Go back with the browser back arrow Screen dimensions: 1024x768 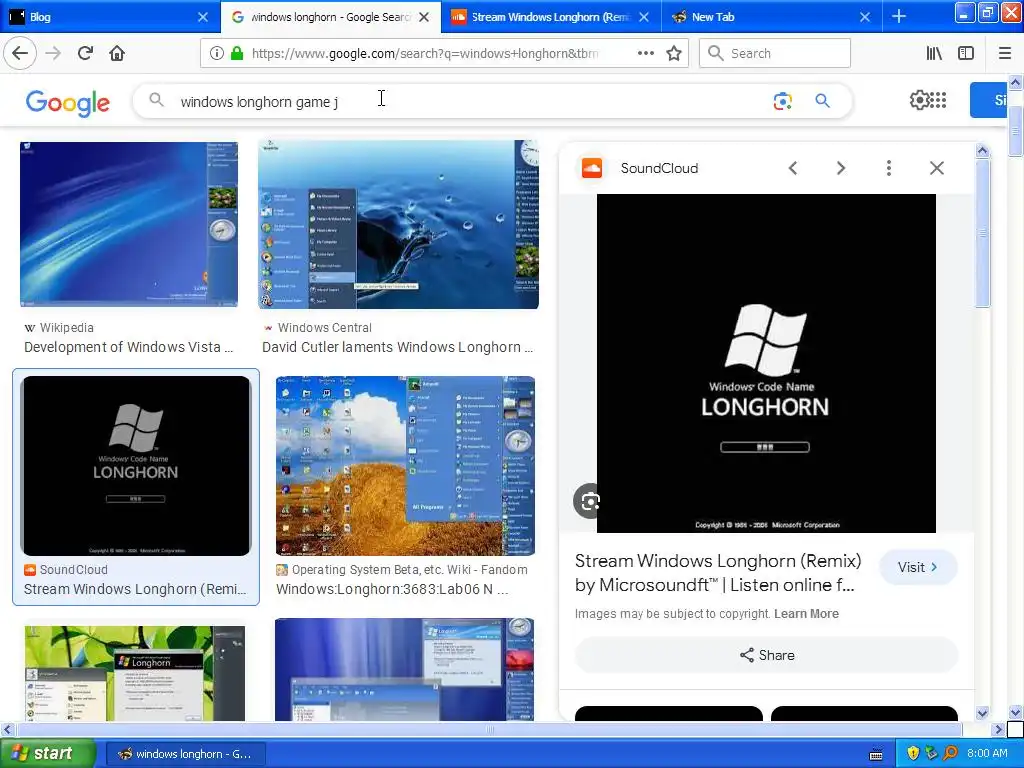coord(20,53)
